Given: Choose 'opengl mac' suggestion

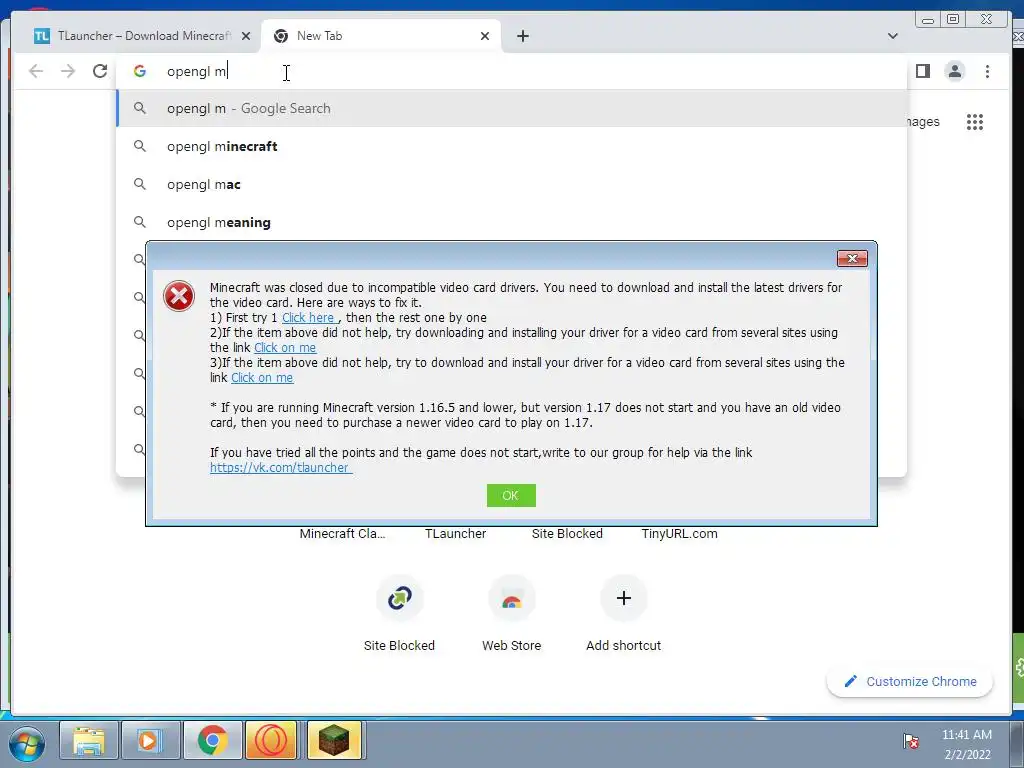Looking at the screenshot, I should click(512, 184).
